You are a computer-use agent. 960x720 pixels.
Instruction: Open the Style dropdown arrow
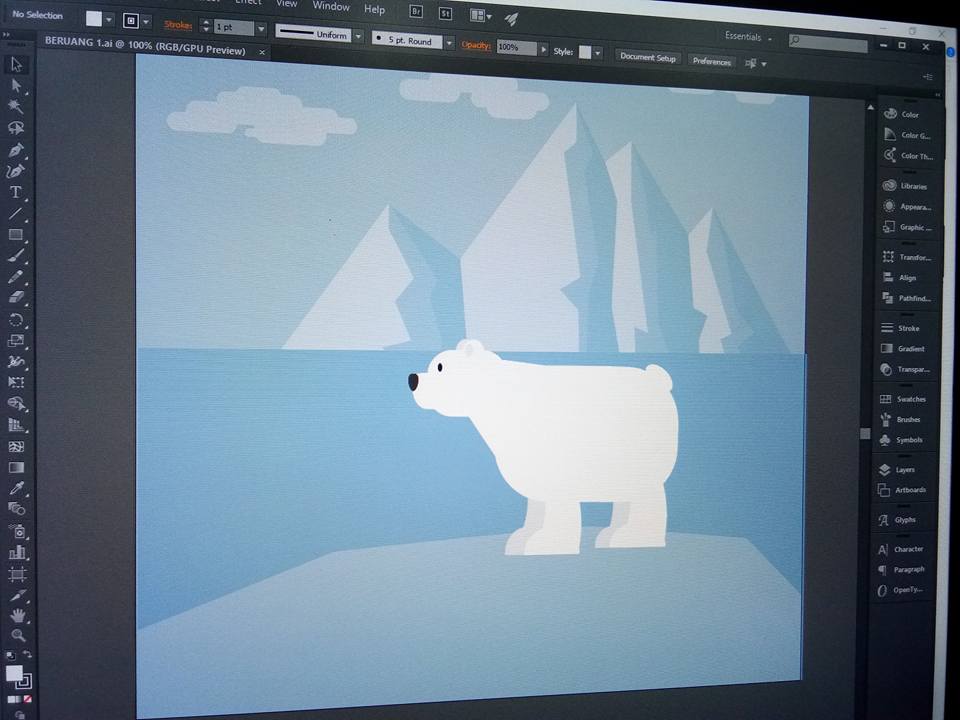click(598, 53)
